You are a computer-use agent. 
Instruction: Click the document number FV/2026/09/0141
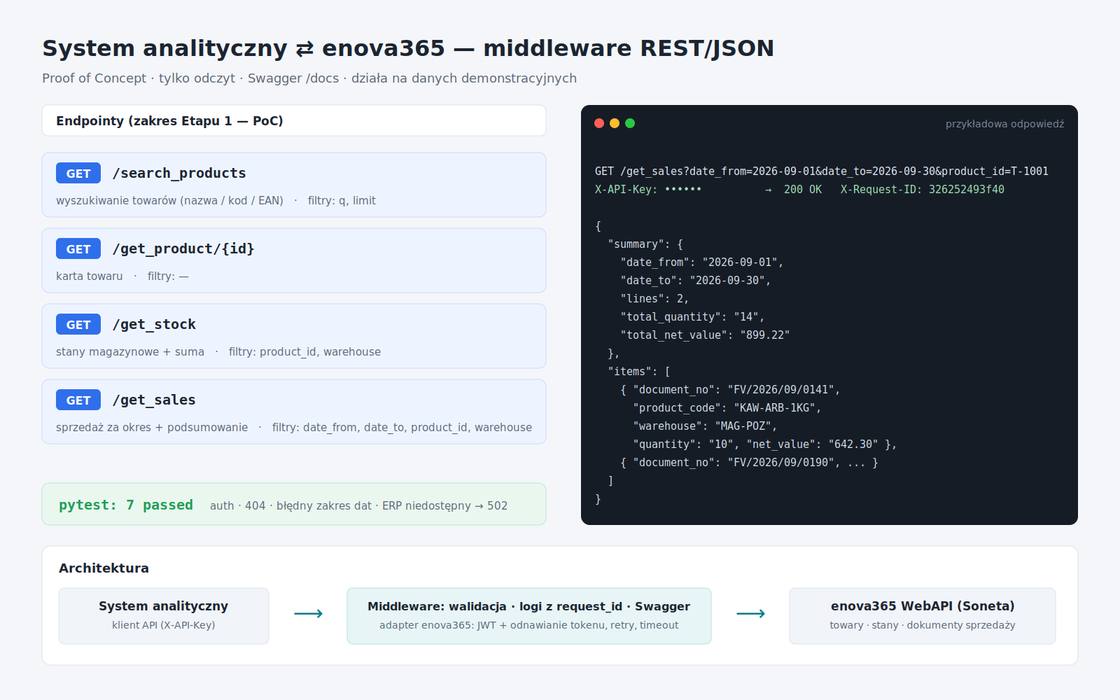[781, 389]
